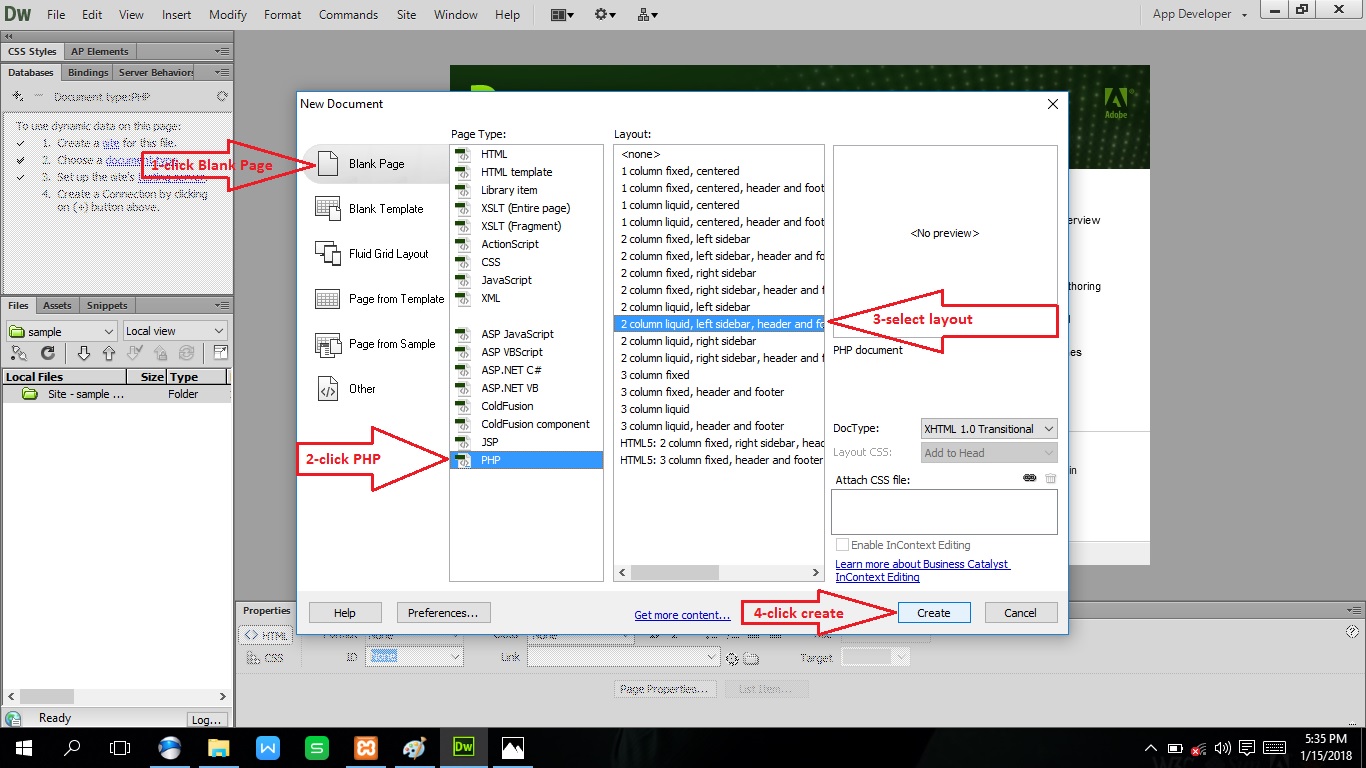This screenshot has height=768, width=1366.
Task: Open the Local view dropdown
Action: pos(175,331)
